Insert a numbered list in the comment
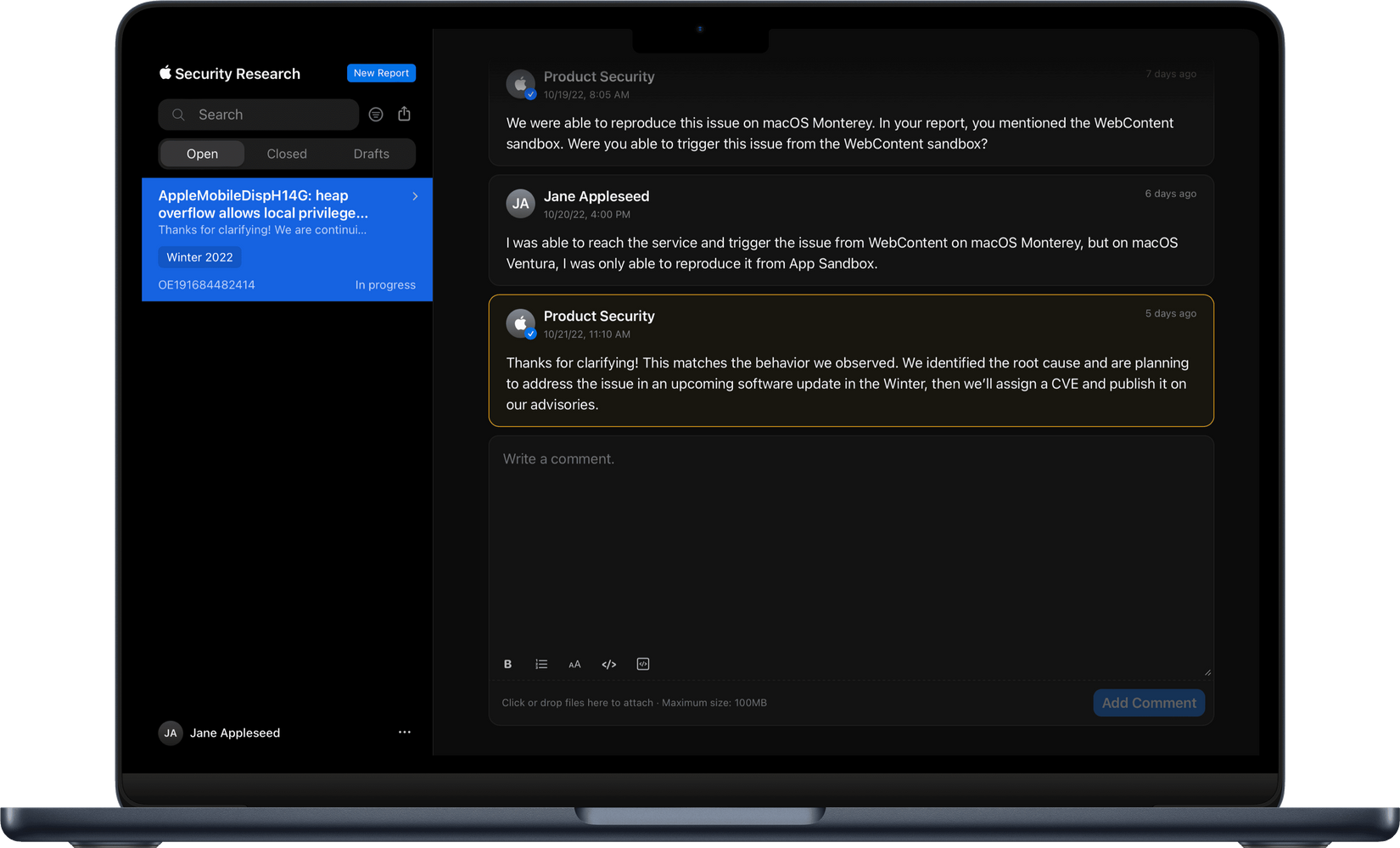Image resolution: width=1400 pixels, height=848 pixels. pyautogui.click(x=541, y=665)
